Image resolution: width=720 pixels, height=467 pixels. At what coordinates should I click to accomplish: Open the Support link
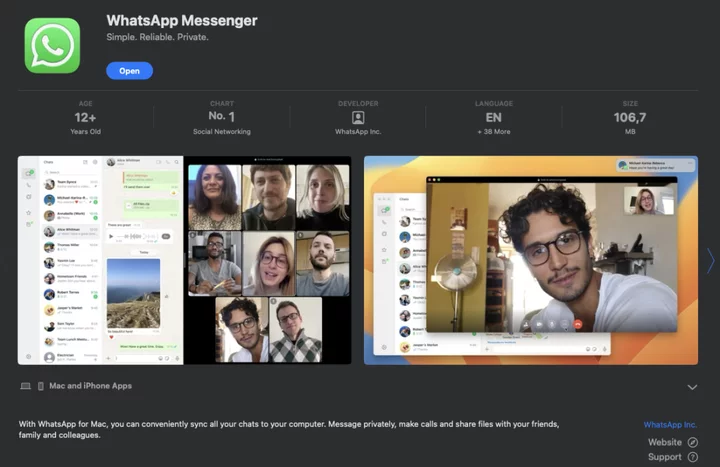[x=664, y=457]
